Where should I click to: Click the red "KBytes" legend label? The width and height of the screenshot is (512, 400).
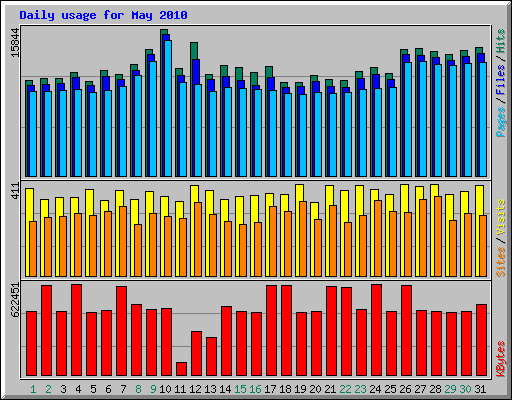coord(501,359)
